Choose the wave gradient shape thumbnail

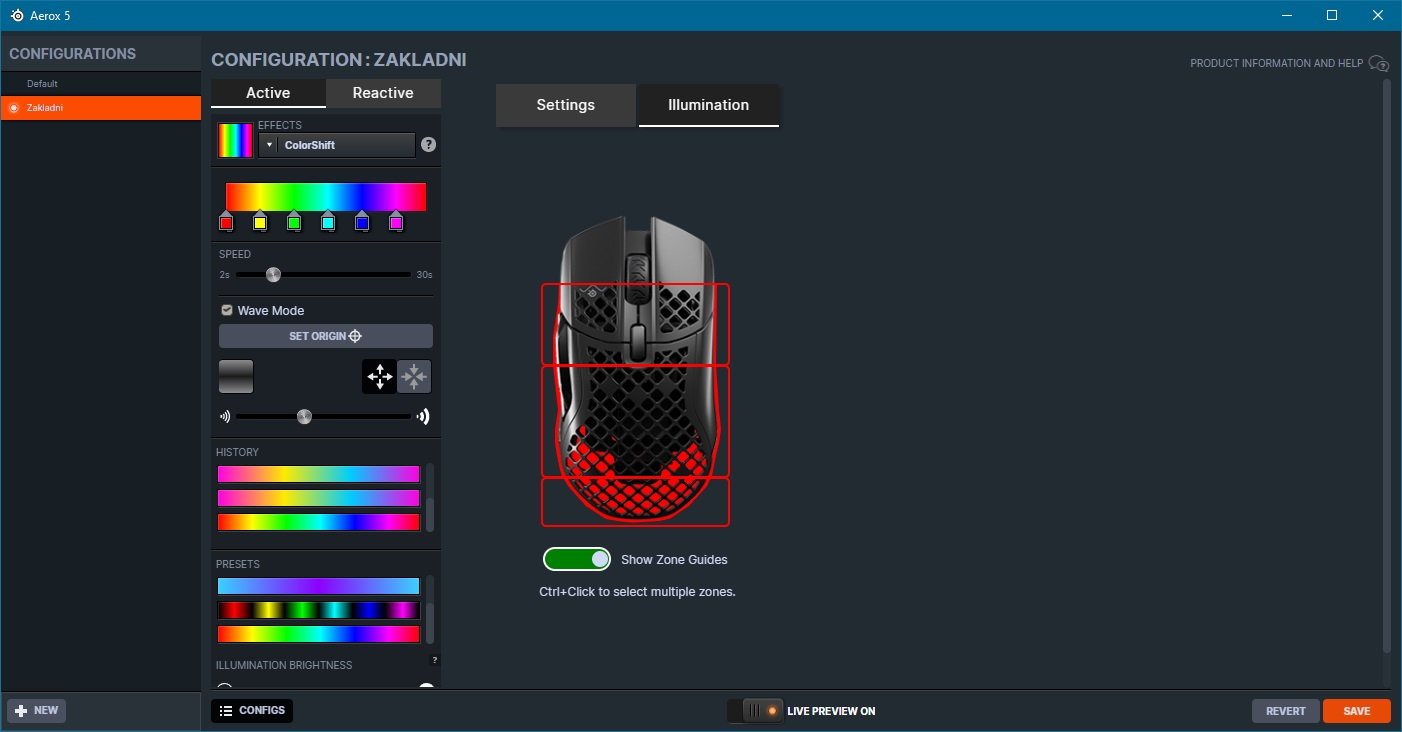click(x=236, y=377)
